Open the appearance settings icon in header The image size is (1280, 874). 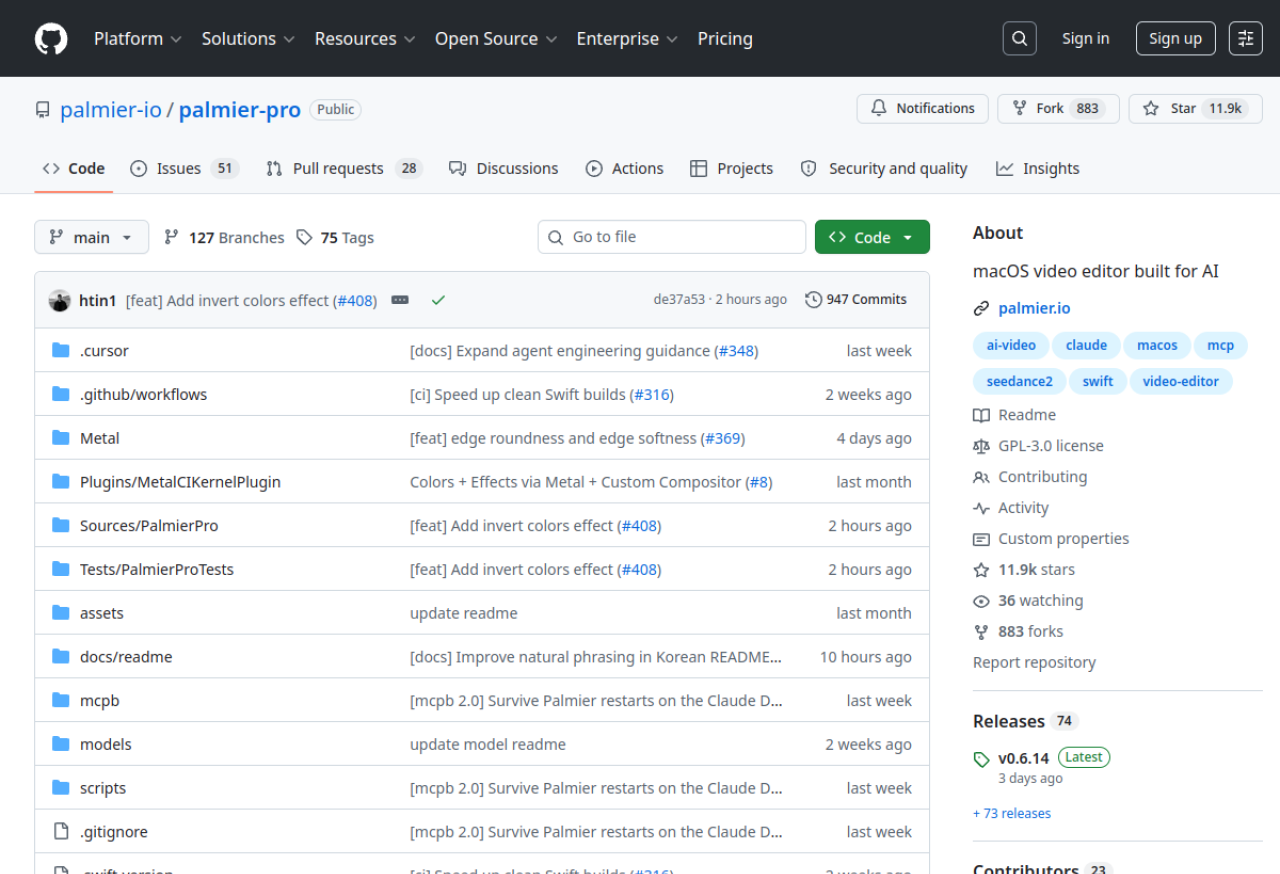pos(1246,39)
